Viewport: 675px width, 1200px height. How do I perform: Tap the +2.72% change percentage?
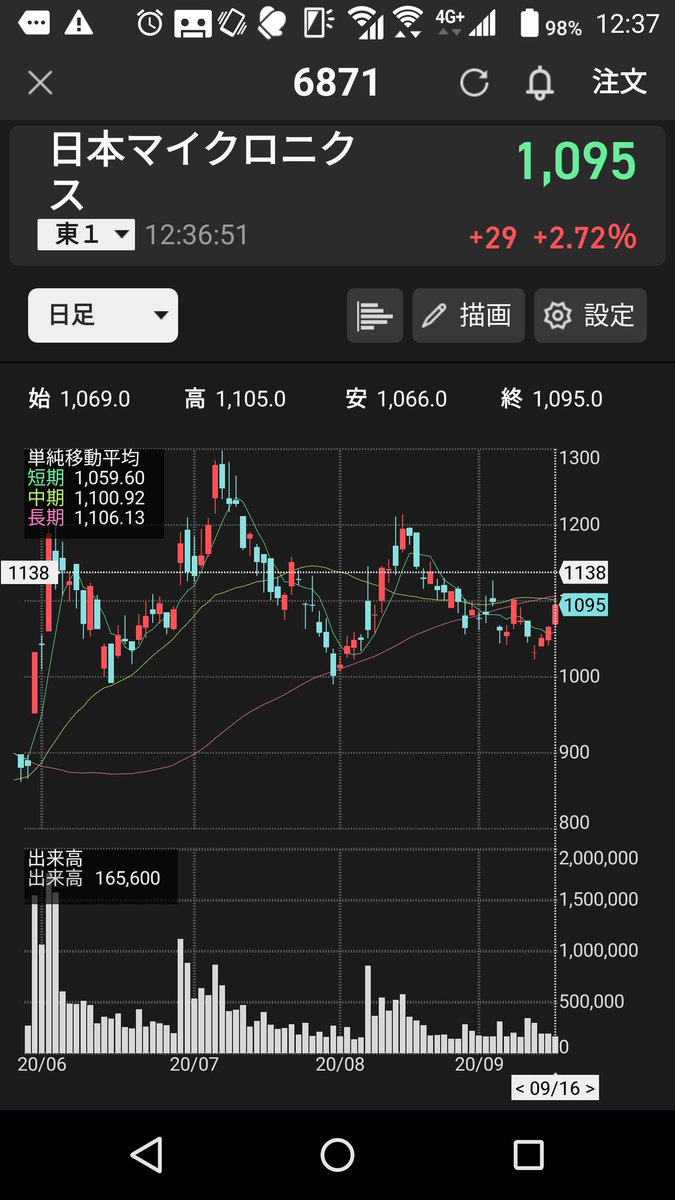click(x=584, y=237)
